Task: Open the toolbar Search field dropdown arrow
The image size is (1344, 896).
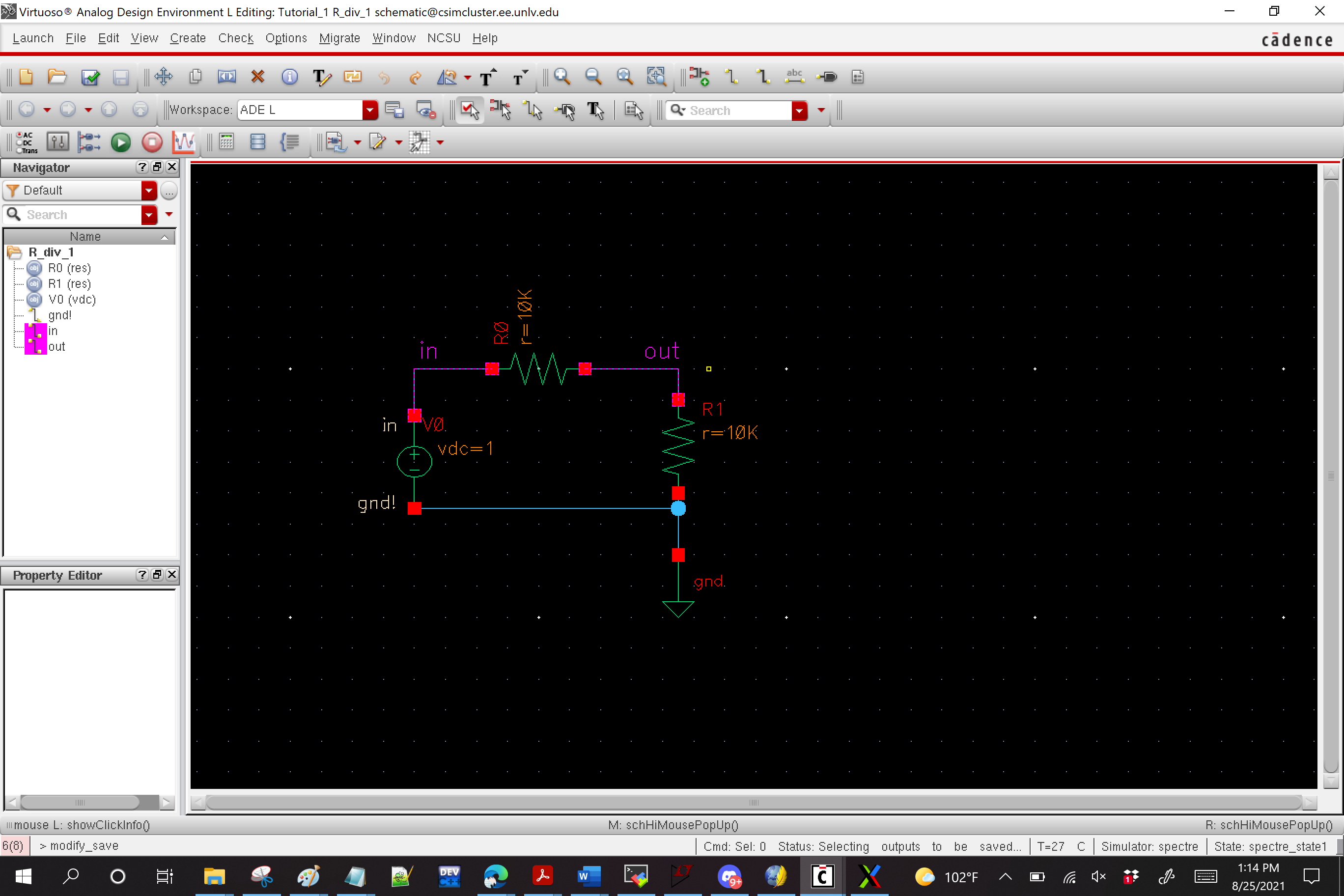Action: click(799, 111)
